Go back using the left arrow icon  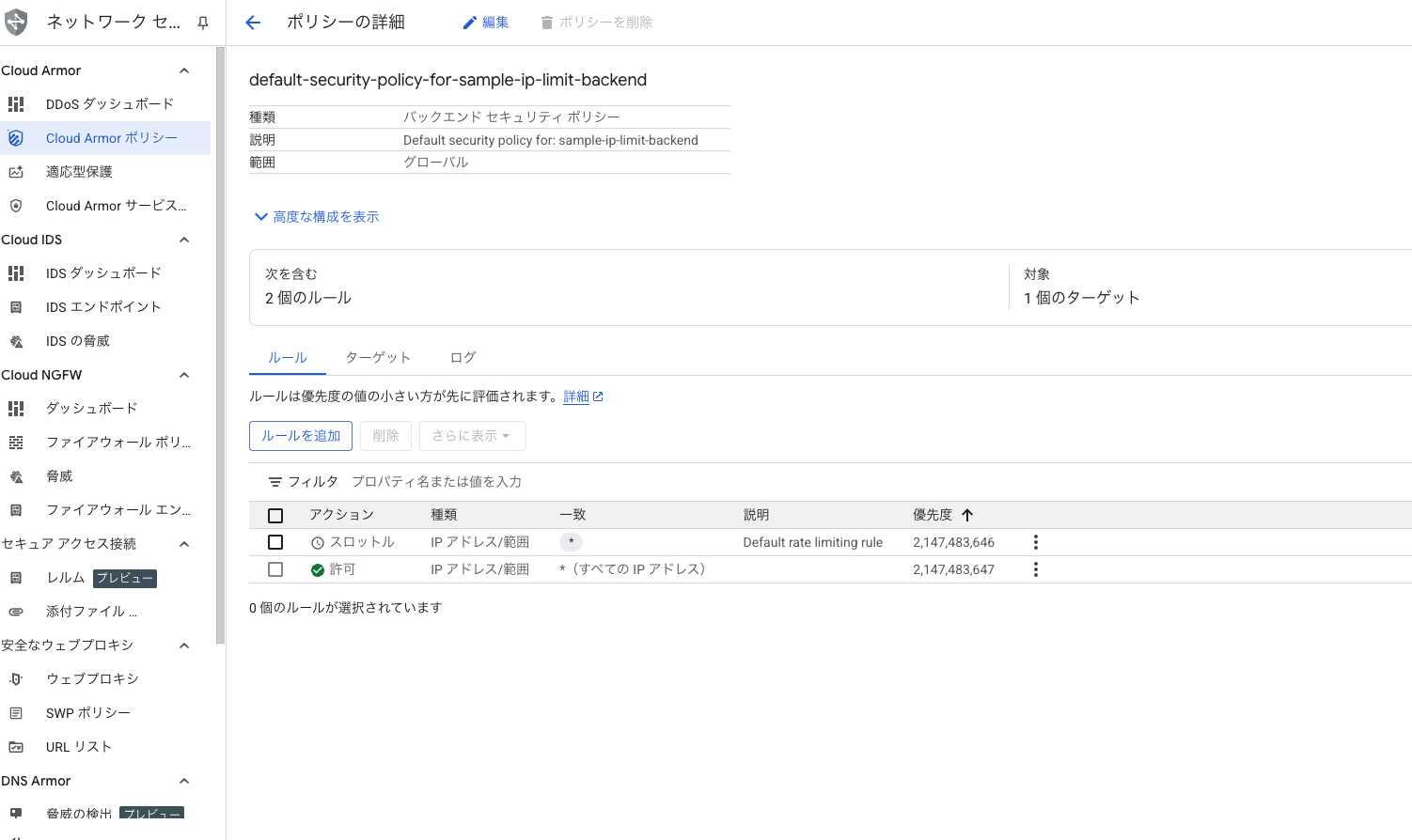(x=253, y=23)
